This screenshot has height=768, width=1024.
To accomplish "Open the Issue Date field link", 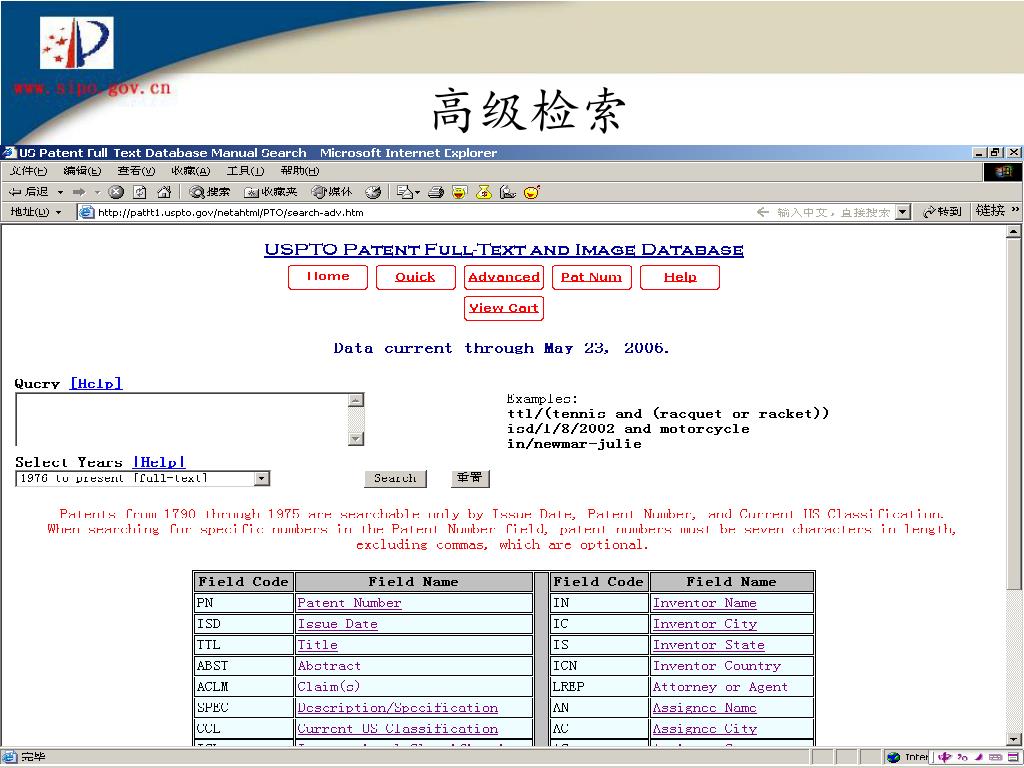I will (x=338, y=624).
